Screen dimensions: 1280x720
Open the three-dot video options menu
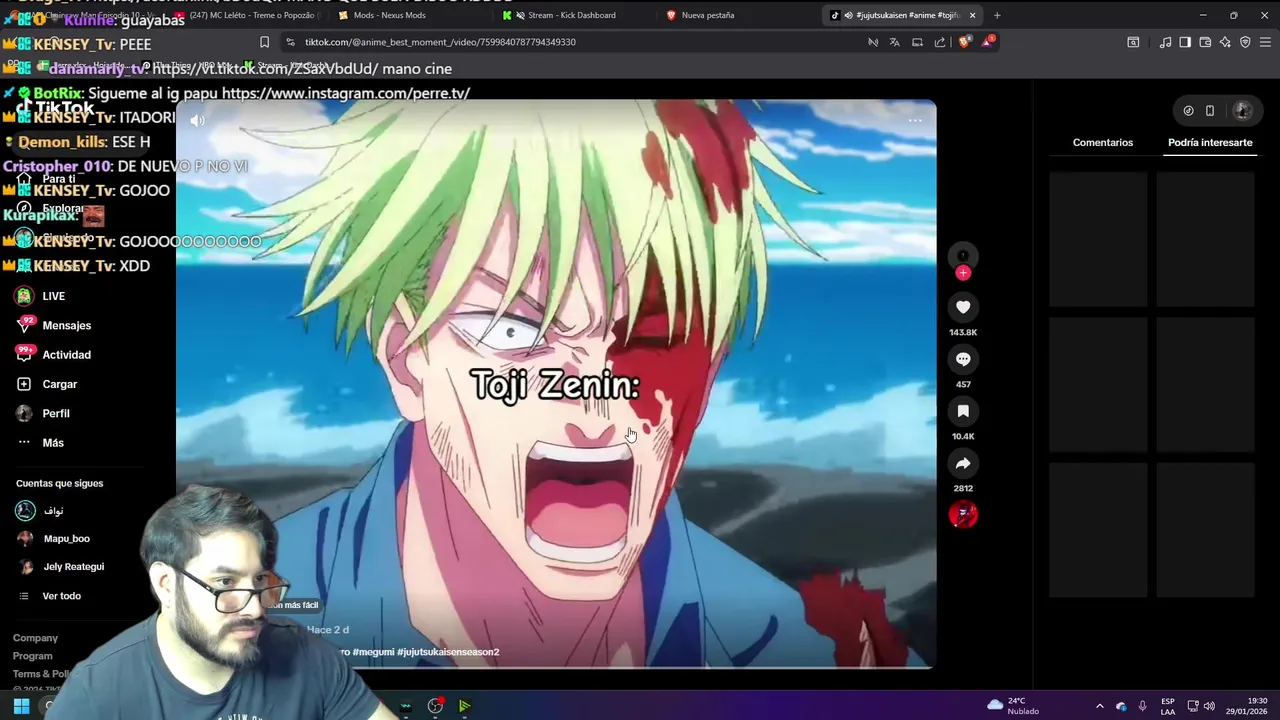point(915,120)
